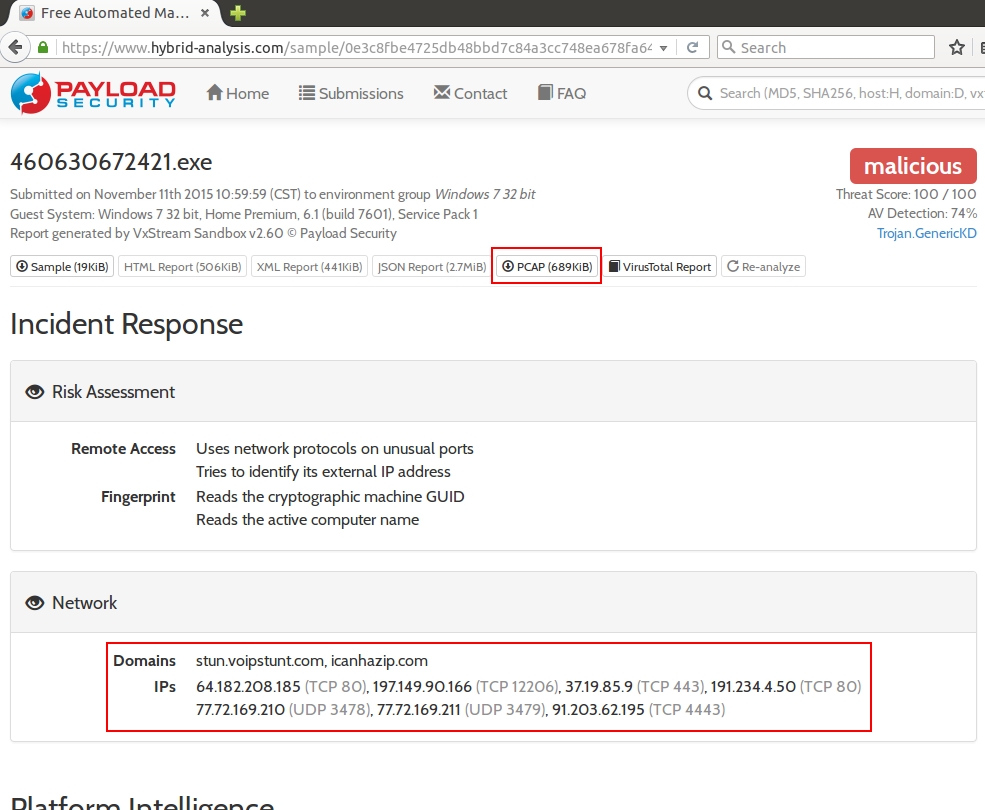Click the site search magnifier icon
Image resolution: width=985 pixels, height=810 pixels.
point(705,93)
